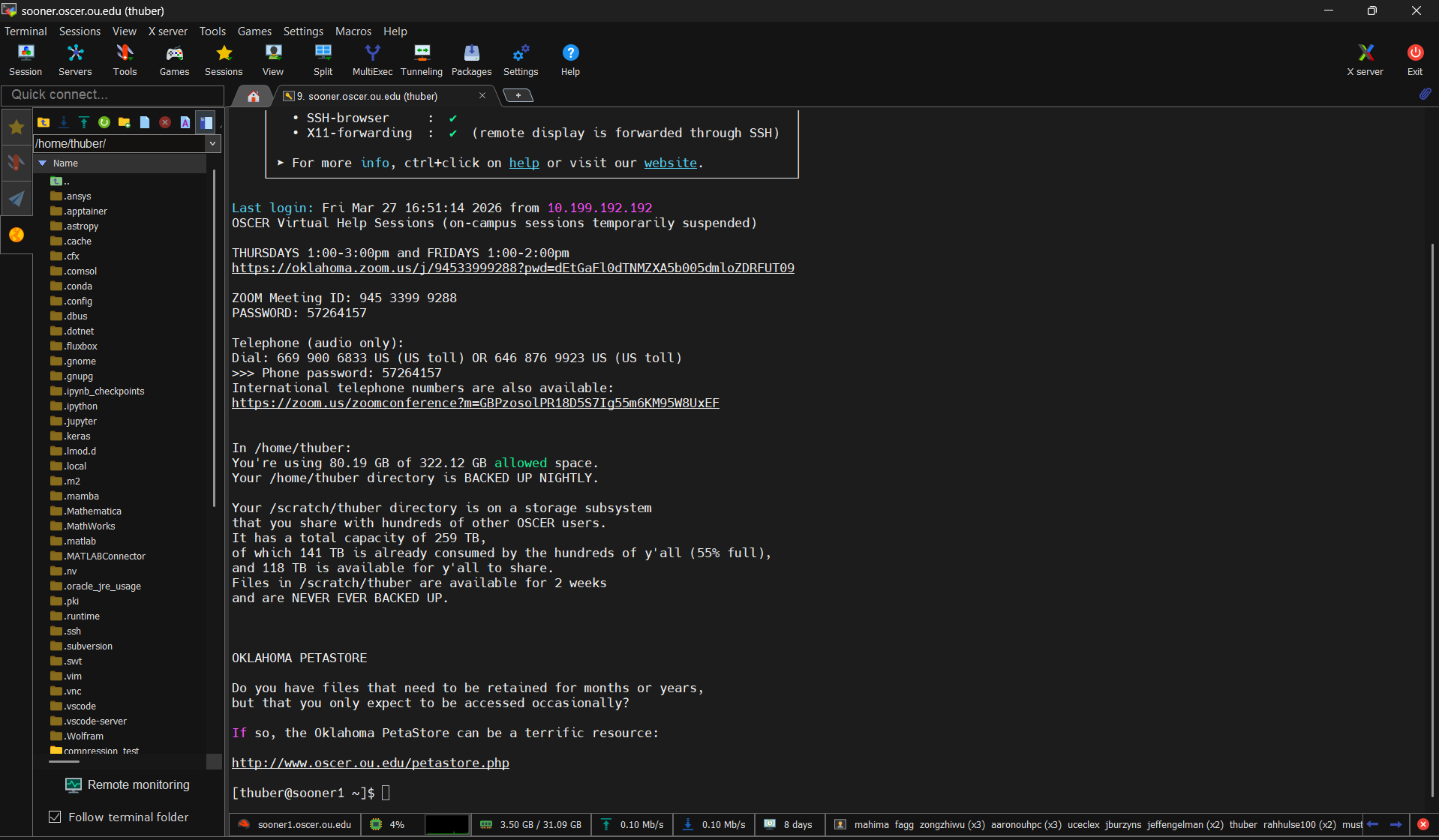
Task: Click the Packages toolbar icon
Action: [x=471, y=59]
